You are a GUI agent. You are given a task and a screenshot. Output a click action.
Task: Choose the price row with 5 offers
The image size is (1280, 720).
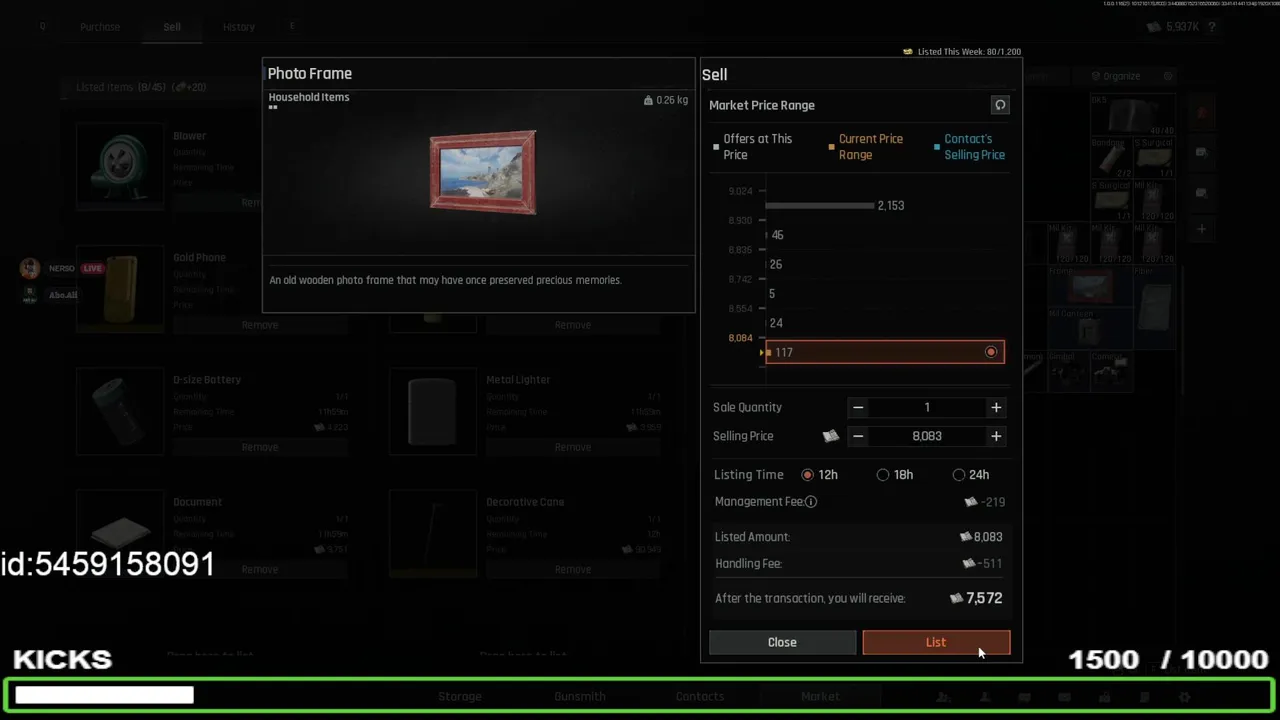884,294
